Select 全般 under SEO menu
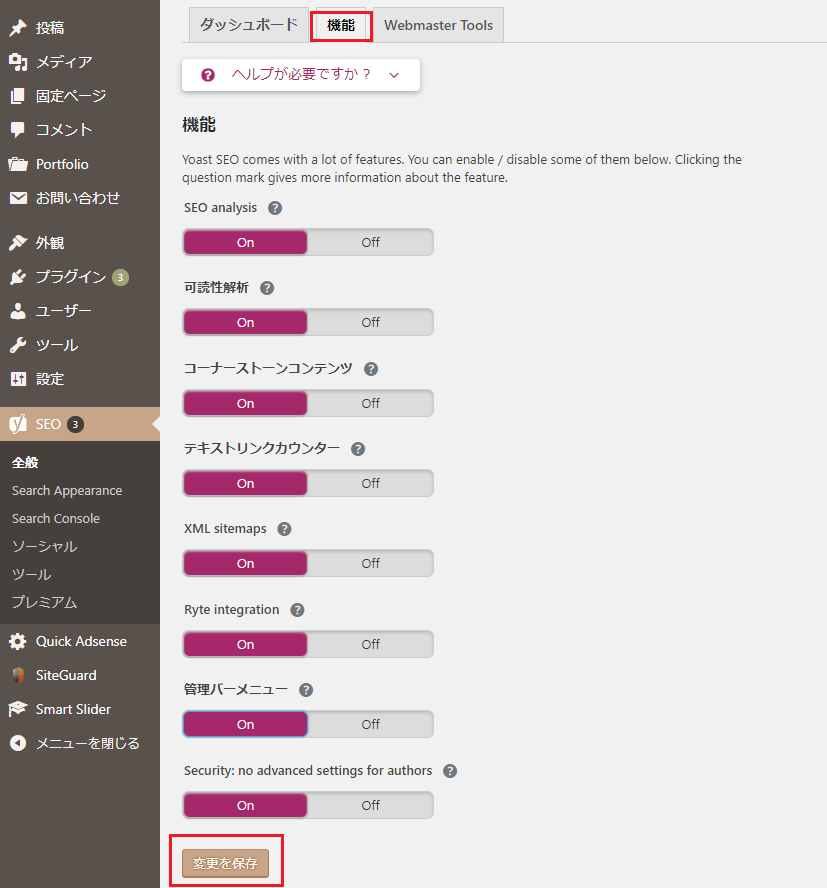The height and width of the screenshot is (888, 827). pyautogui.click(x=25, y=463)
